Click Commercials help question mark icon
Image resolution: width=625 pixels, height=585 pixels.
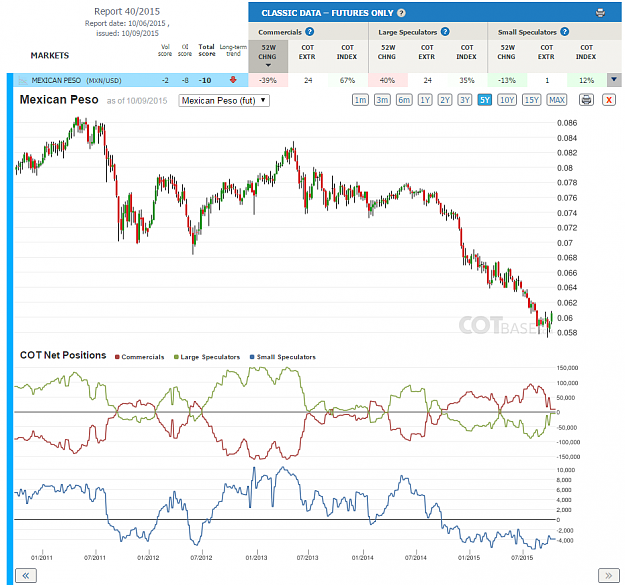pyautogui.click(x=309, y=31)
